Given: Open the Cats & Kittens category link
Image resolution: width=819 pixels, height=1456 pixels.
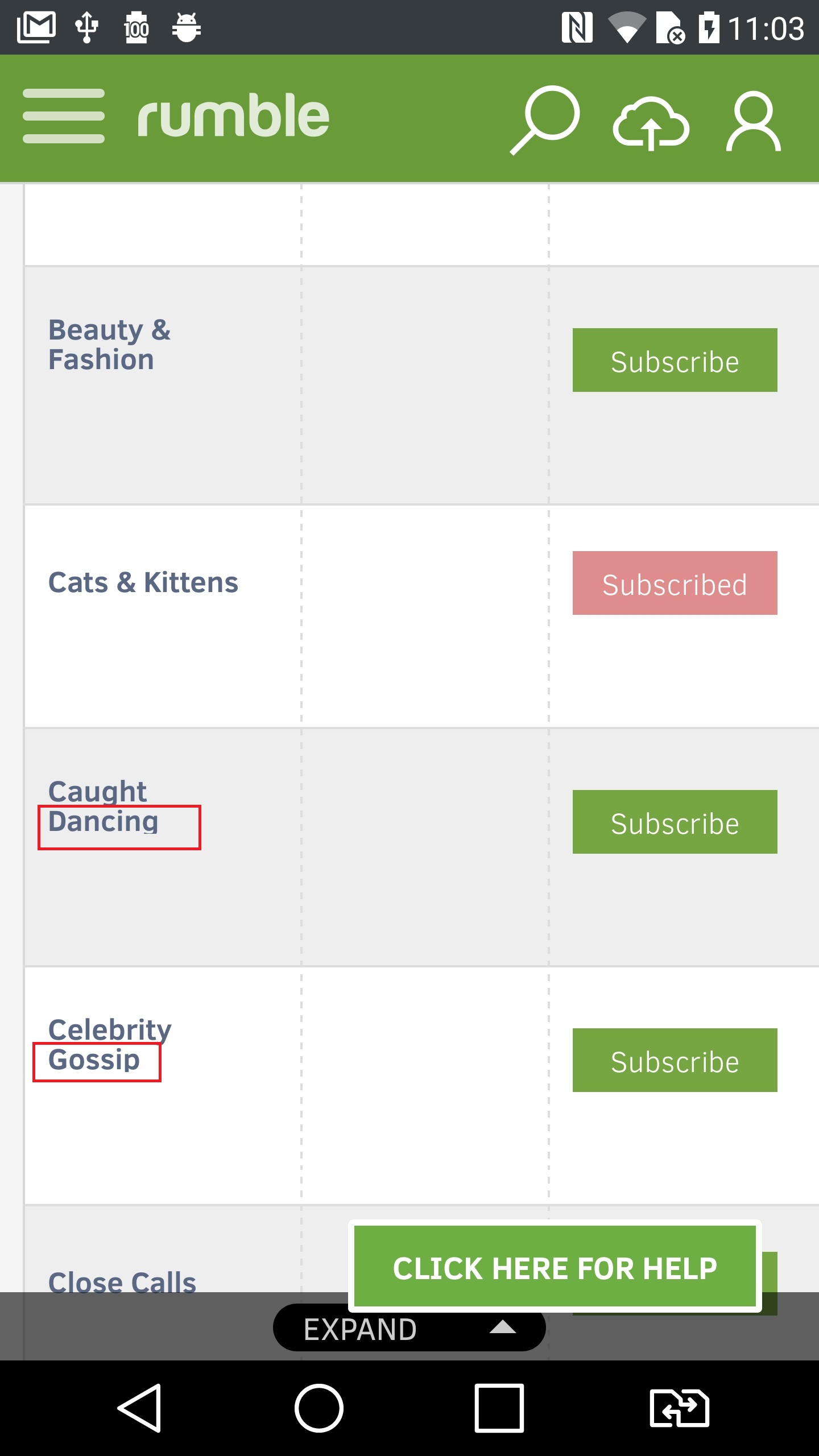Looking at the screenshot, I should (x=143, y=581).
